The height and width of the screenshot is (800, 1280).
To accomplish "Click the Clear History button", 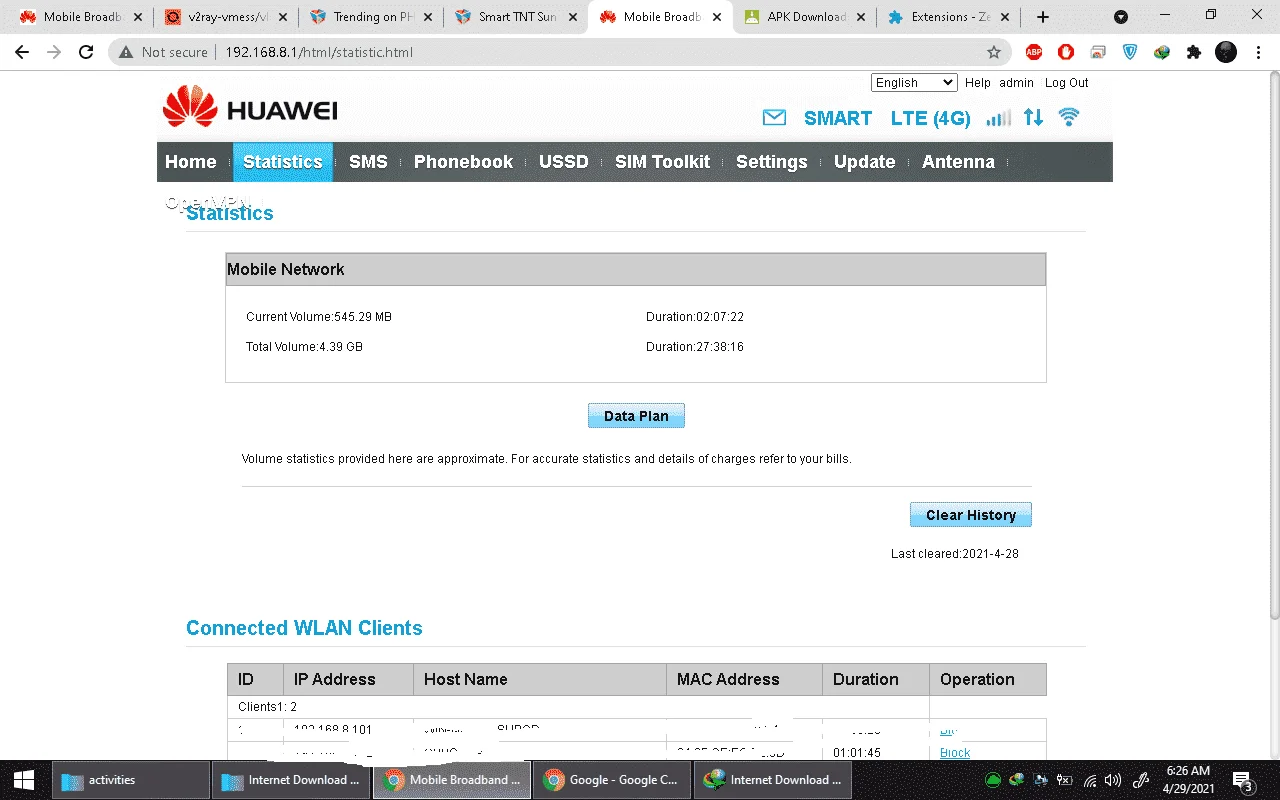I will [x=970, y=515].
